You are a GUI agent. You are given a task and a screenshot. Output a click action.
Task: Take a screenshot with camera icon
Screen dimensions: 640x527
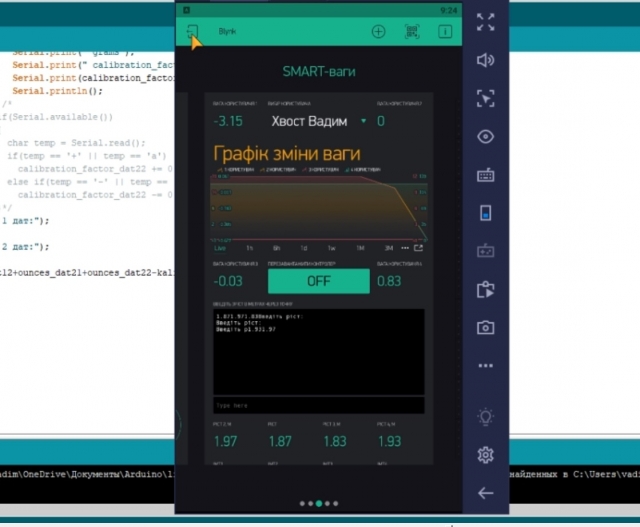coord(485,327)
